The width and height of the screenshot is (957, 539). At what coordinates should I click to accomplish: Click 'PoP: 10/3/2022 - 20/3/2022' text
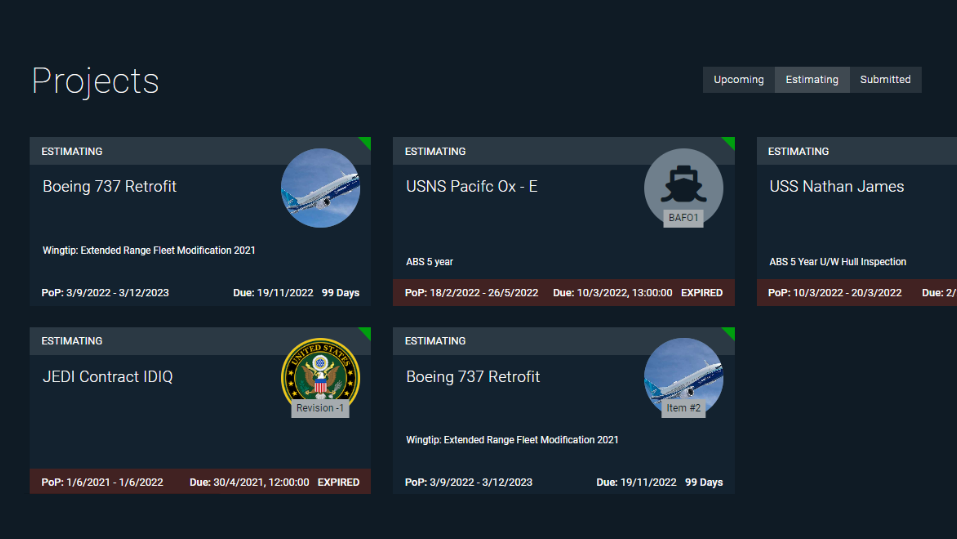point(835,293)
